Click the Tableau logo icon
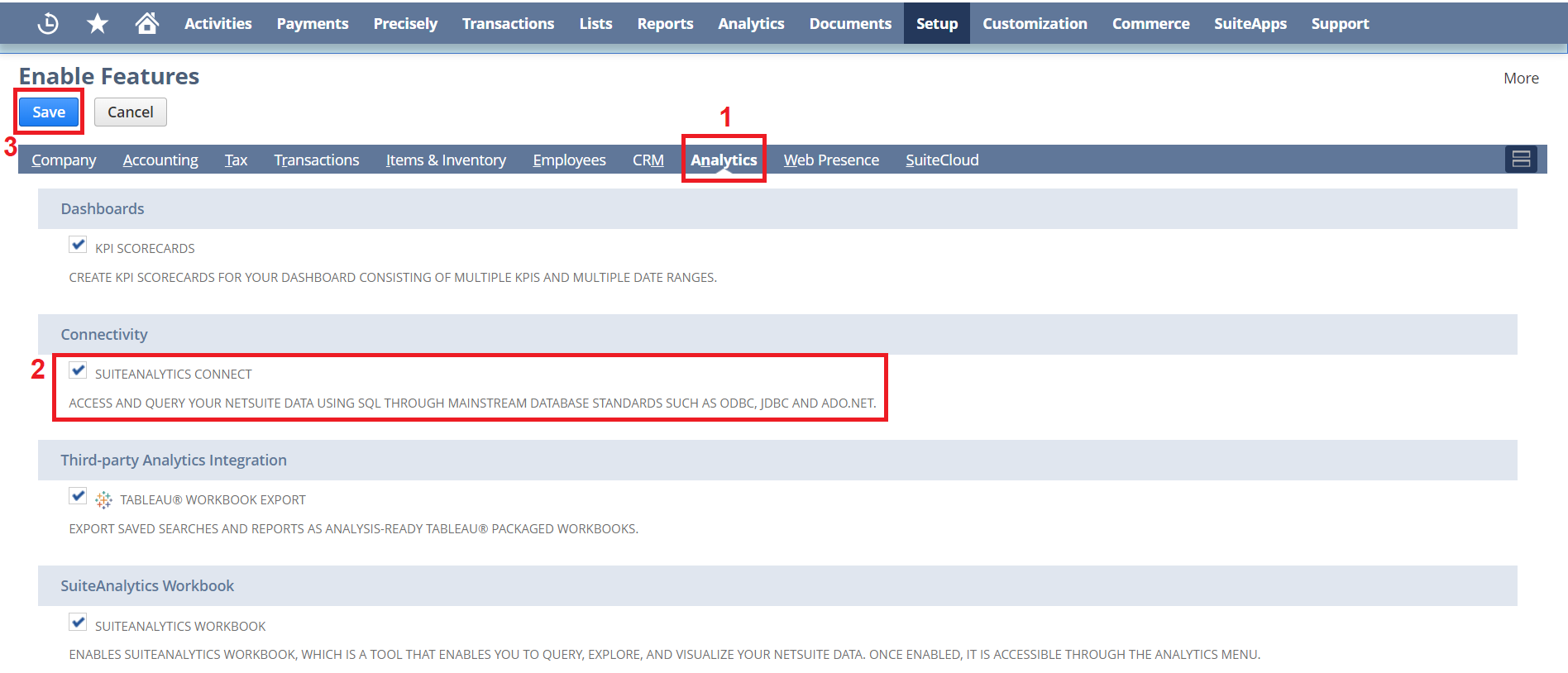 click(x=103, y=499)
